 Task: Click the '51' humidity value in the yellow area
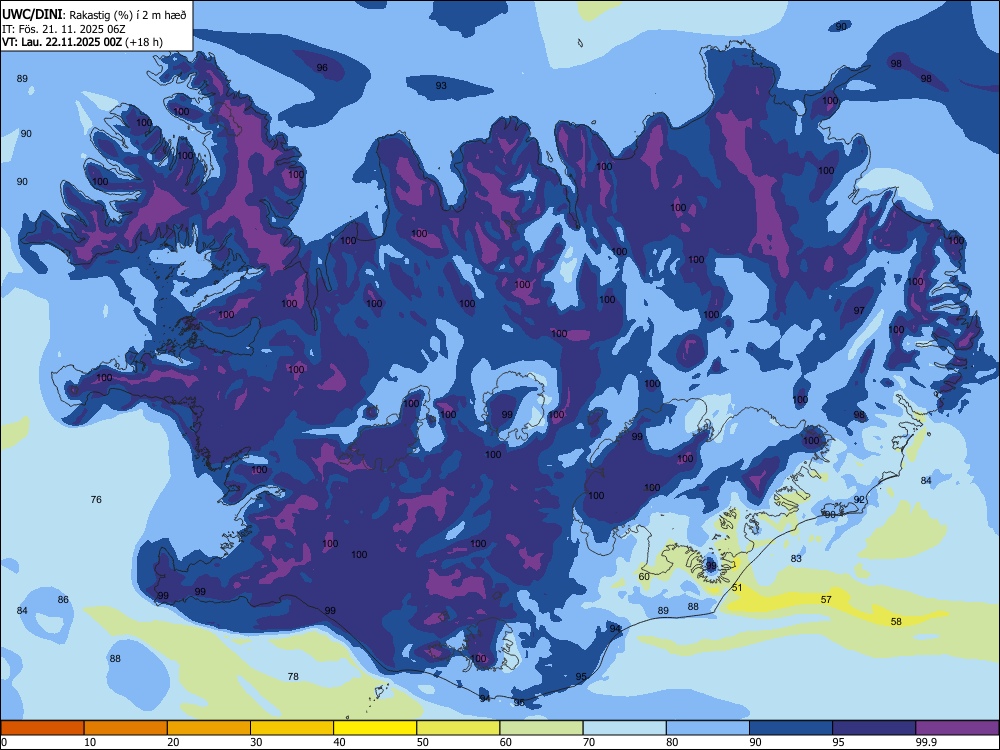tap(737, 587)
